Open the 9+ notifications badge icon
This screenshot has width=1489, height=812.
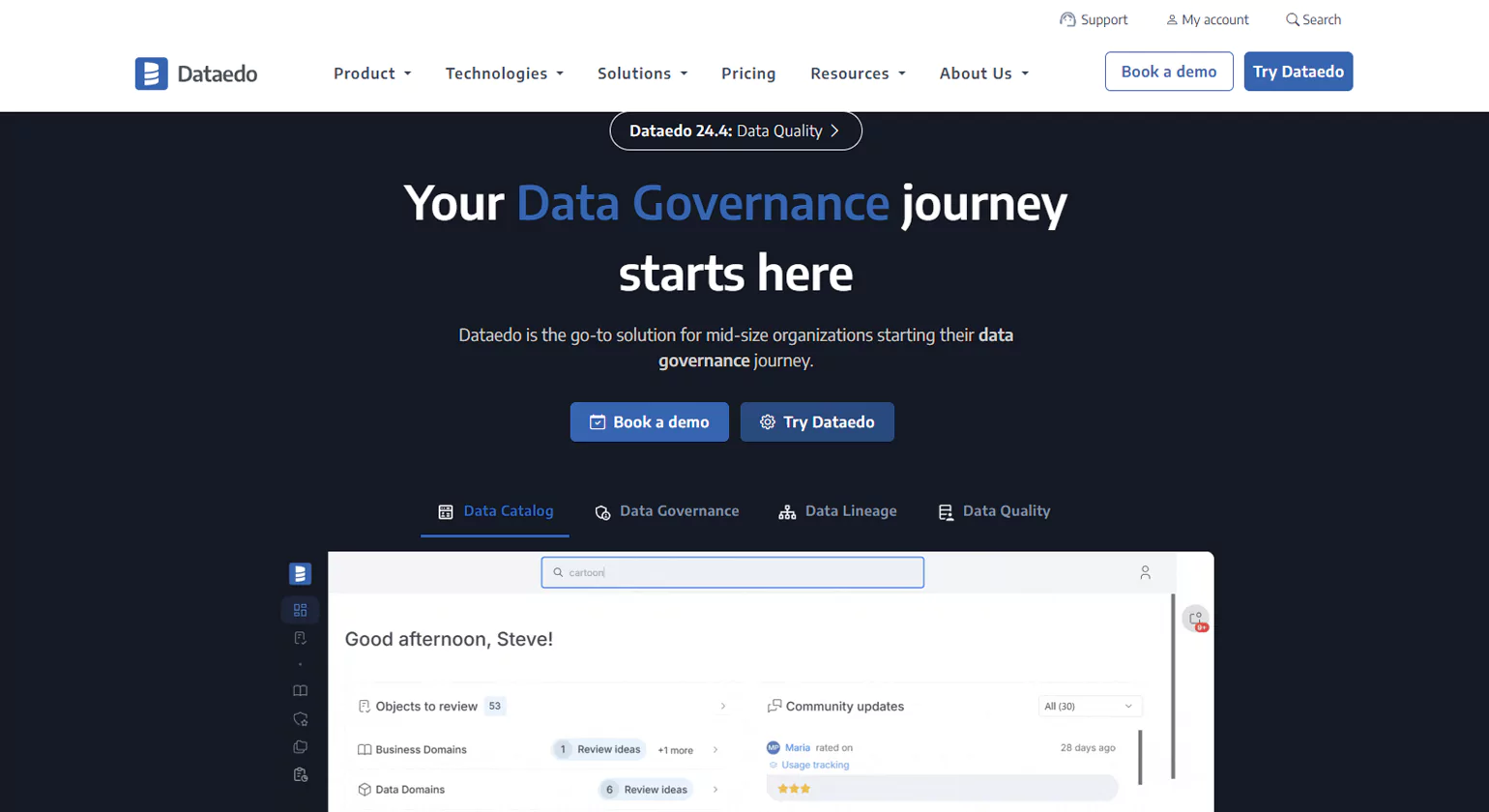[1196, 619]
